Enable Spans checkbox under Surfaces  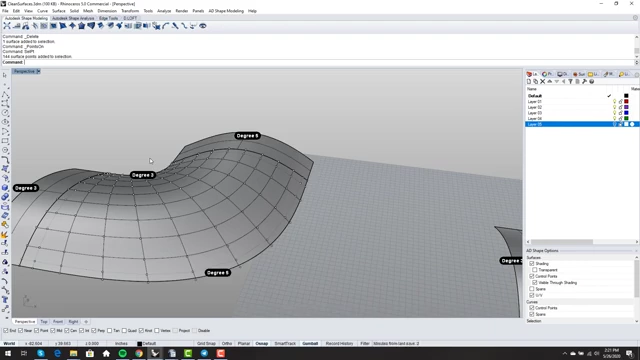[x=532, y=289]
